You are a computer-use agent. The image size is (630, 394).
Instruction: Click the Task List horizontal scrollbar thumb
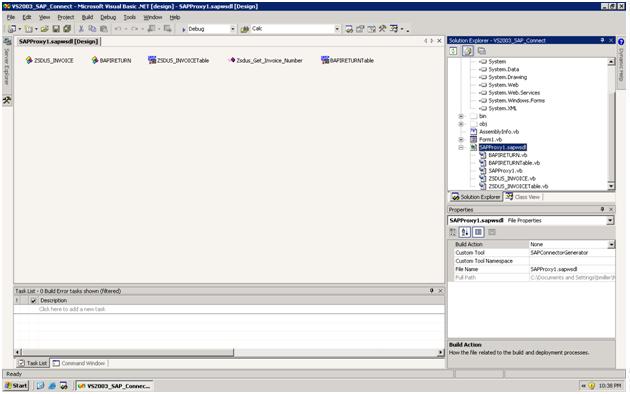pos(127,352)
